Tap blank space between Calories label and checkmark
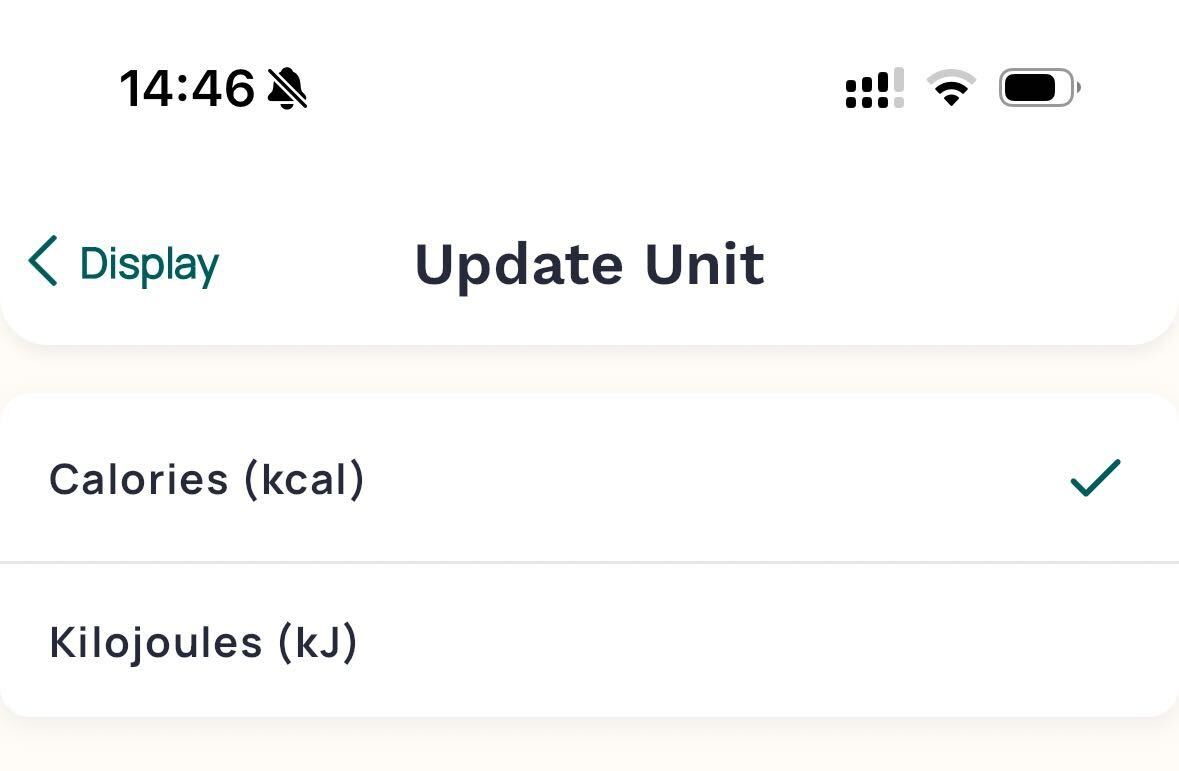Image resolution: width=1179 pixels, height=771 pixels. 700,479
